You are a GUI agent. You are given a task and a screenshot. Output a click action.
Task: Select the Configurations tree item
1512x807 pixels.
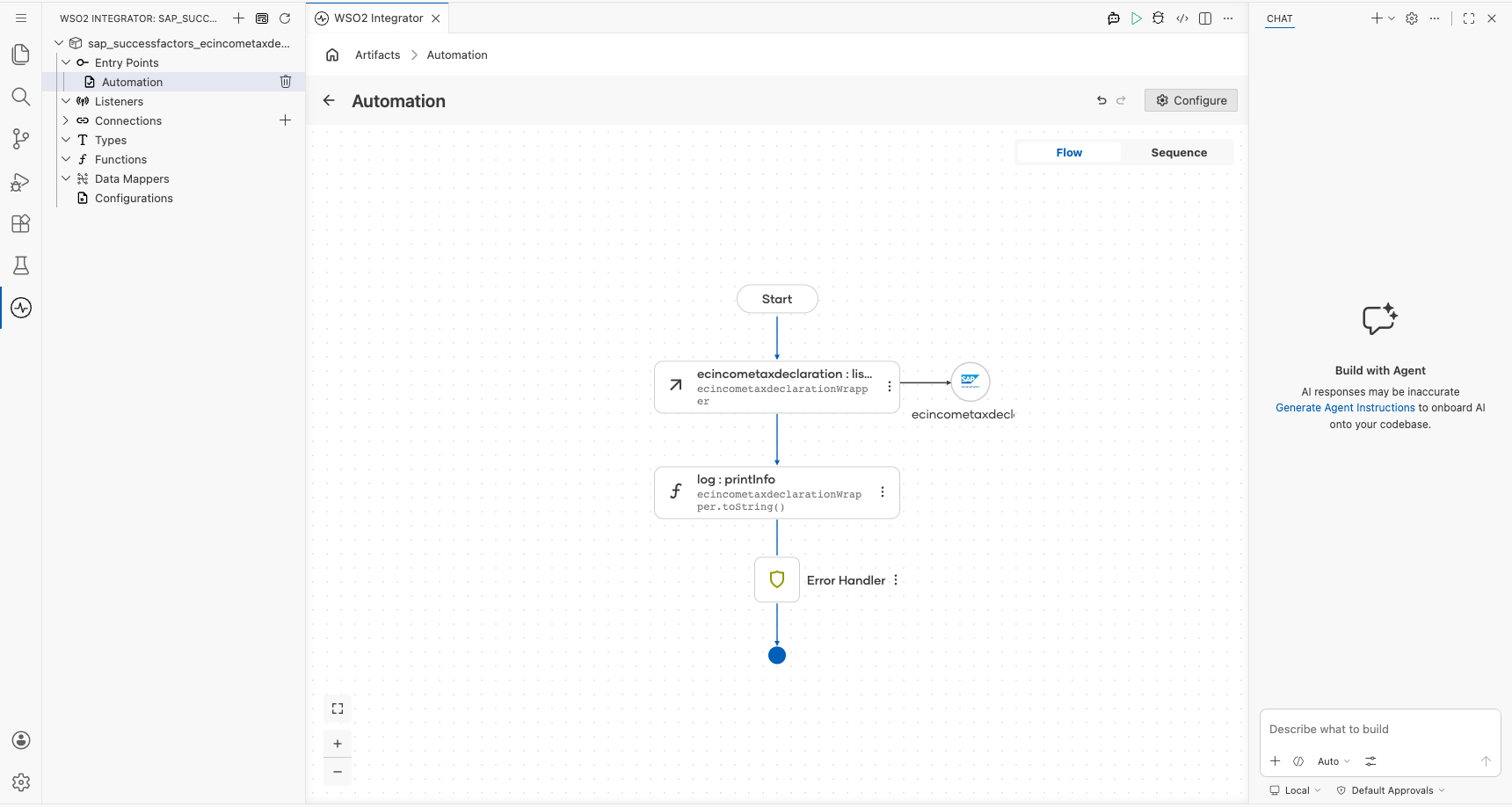pyautogui.click(x=134, y=198)
